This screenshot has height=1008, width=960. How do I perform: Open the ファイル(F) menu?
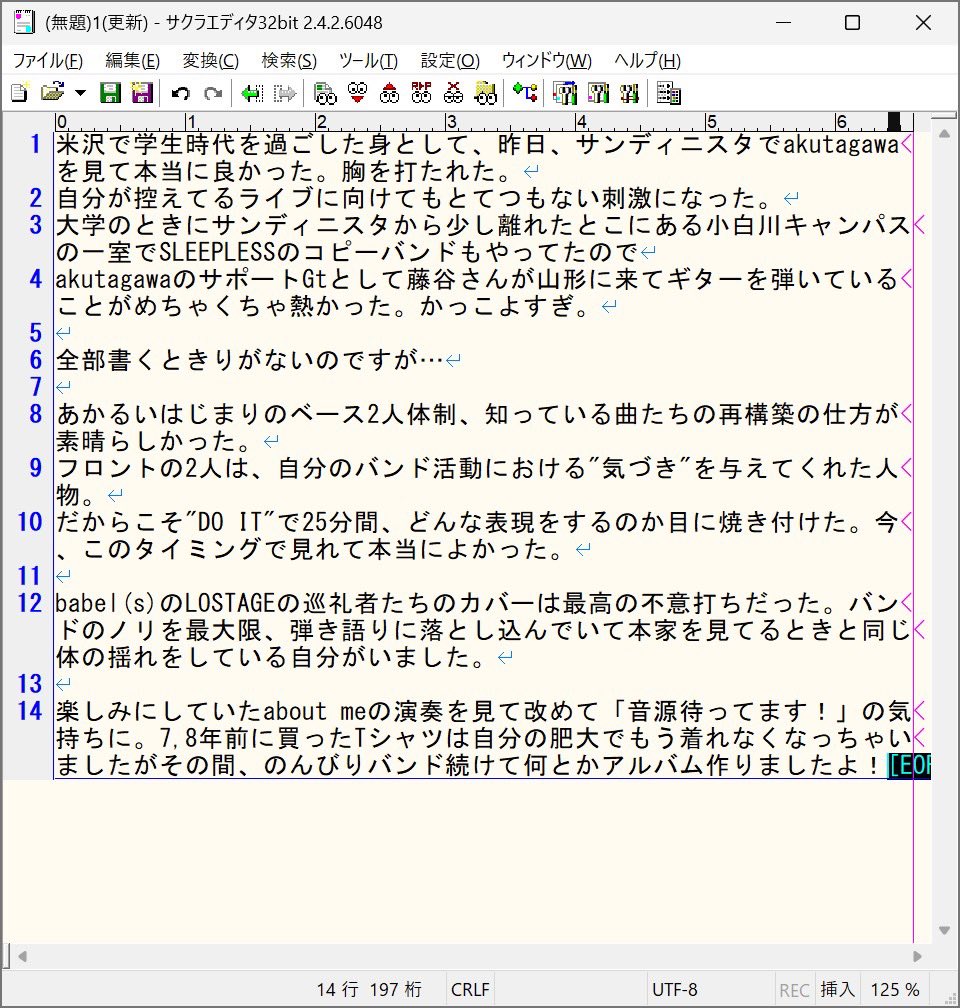click(48, 60)
